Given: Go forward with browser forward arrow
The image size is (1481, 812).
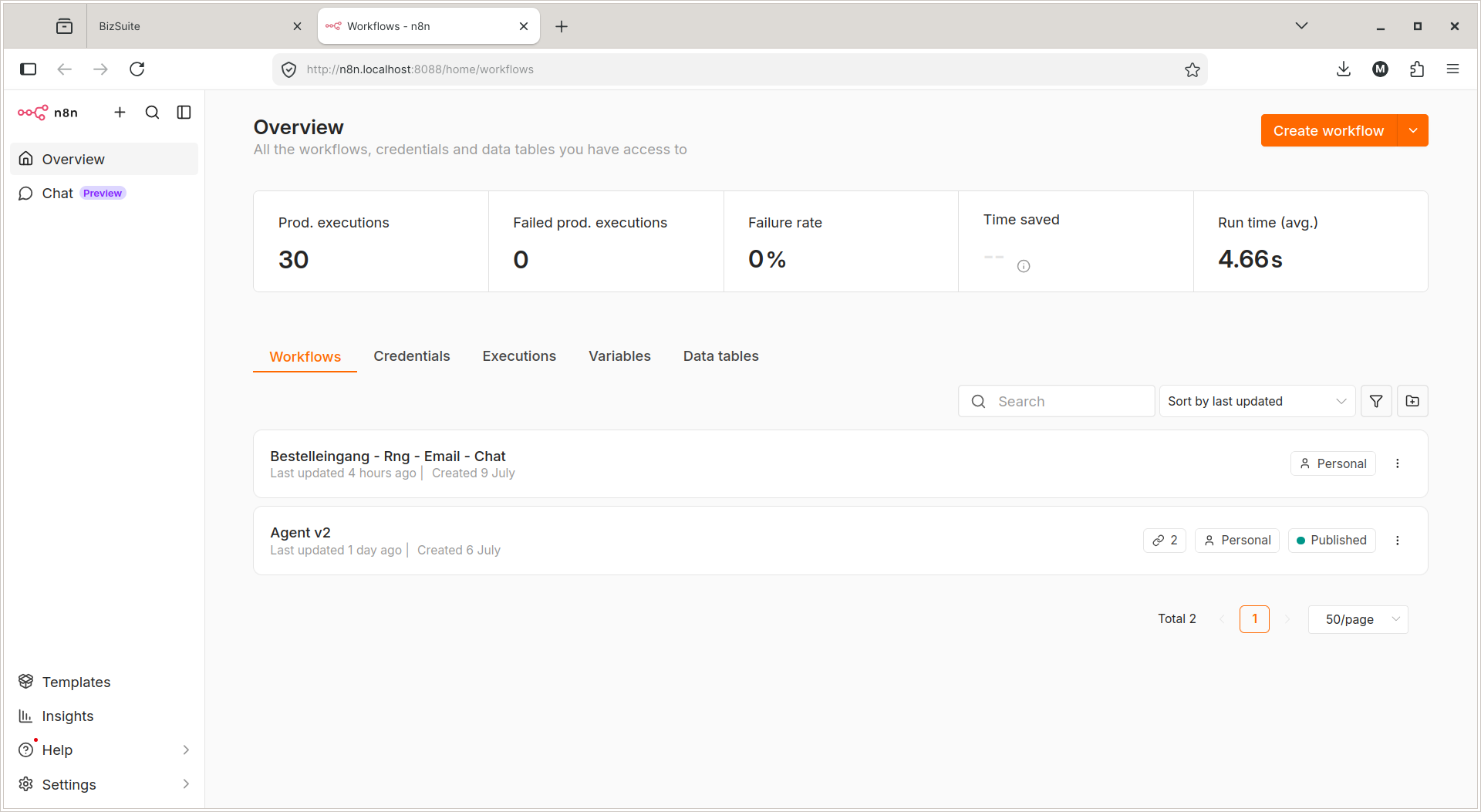Looking at the screenshot, I should pos(100,69).
